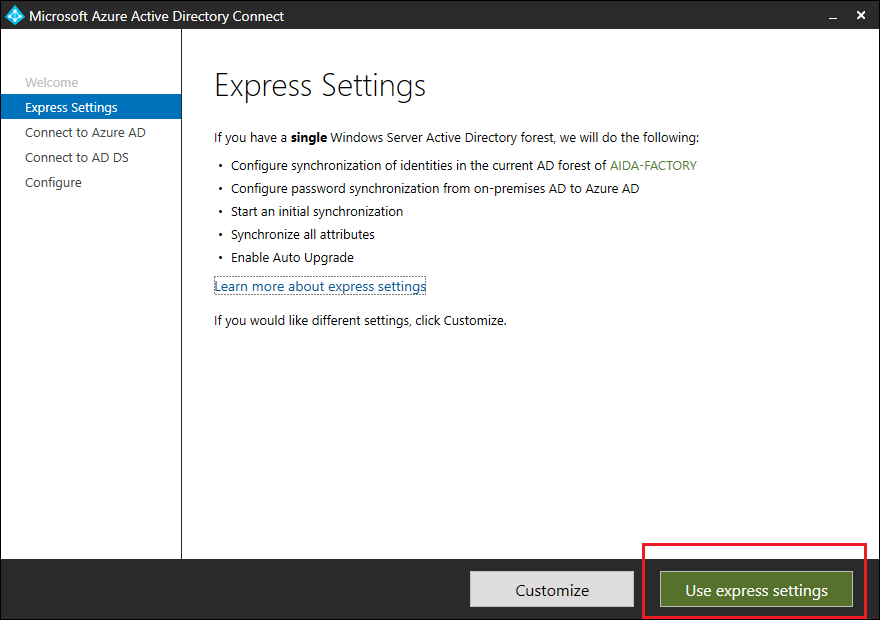880x620 pixels.
Task: Jump to AD DS connection setup
Action: (x=76, y=157)
